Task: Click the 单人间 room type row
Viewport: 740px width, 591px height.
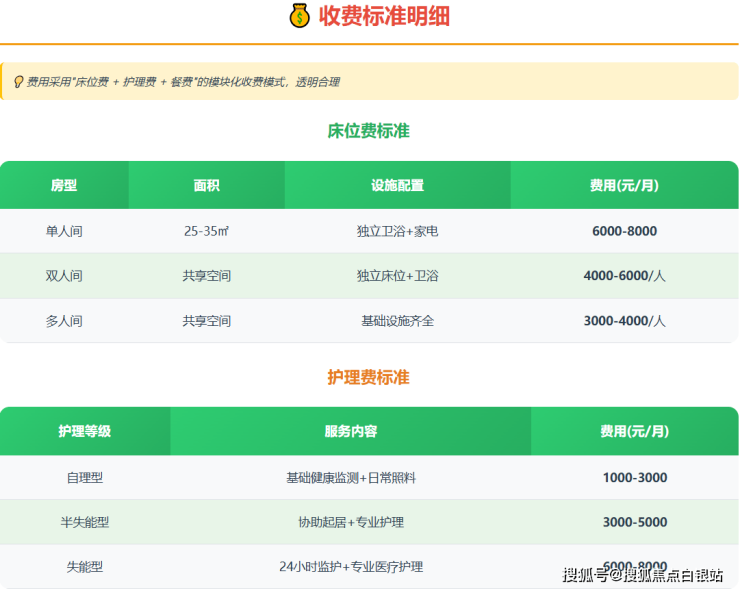Action: (x=64, y=231)
